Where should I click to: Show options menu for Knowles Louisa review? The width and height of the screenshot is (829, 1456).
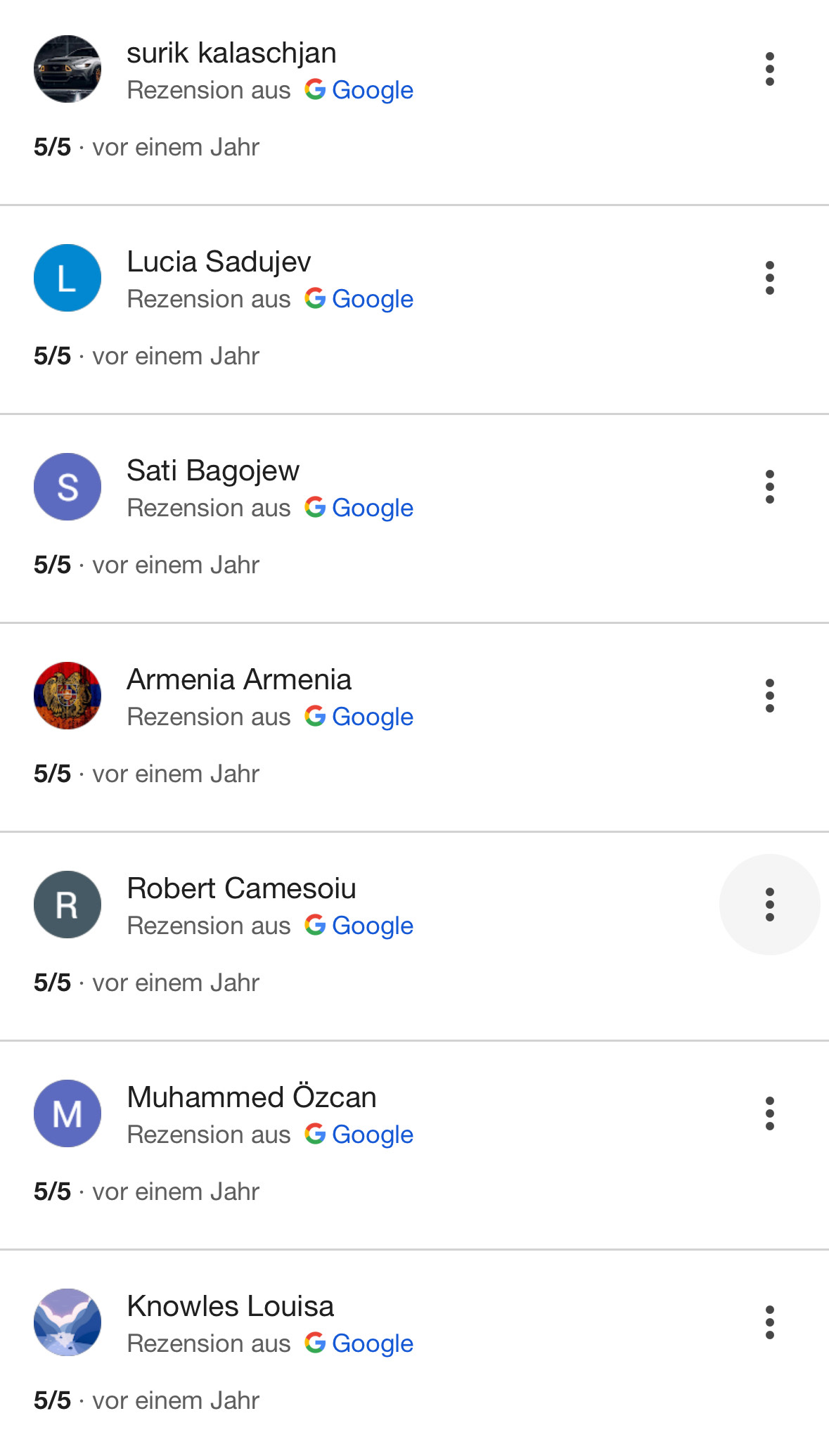[770, 1322]
